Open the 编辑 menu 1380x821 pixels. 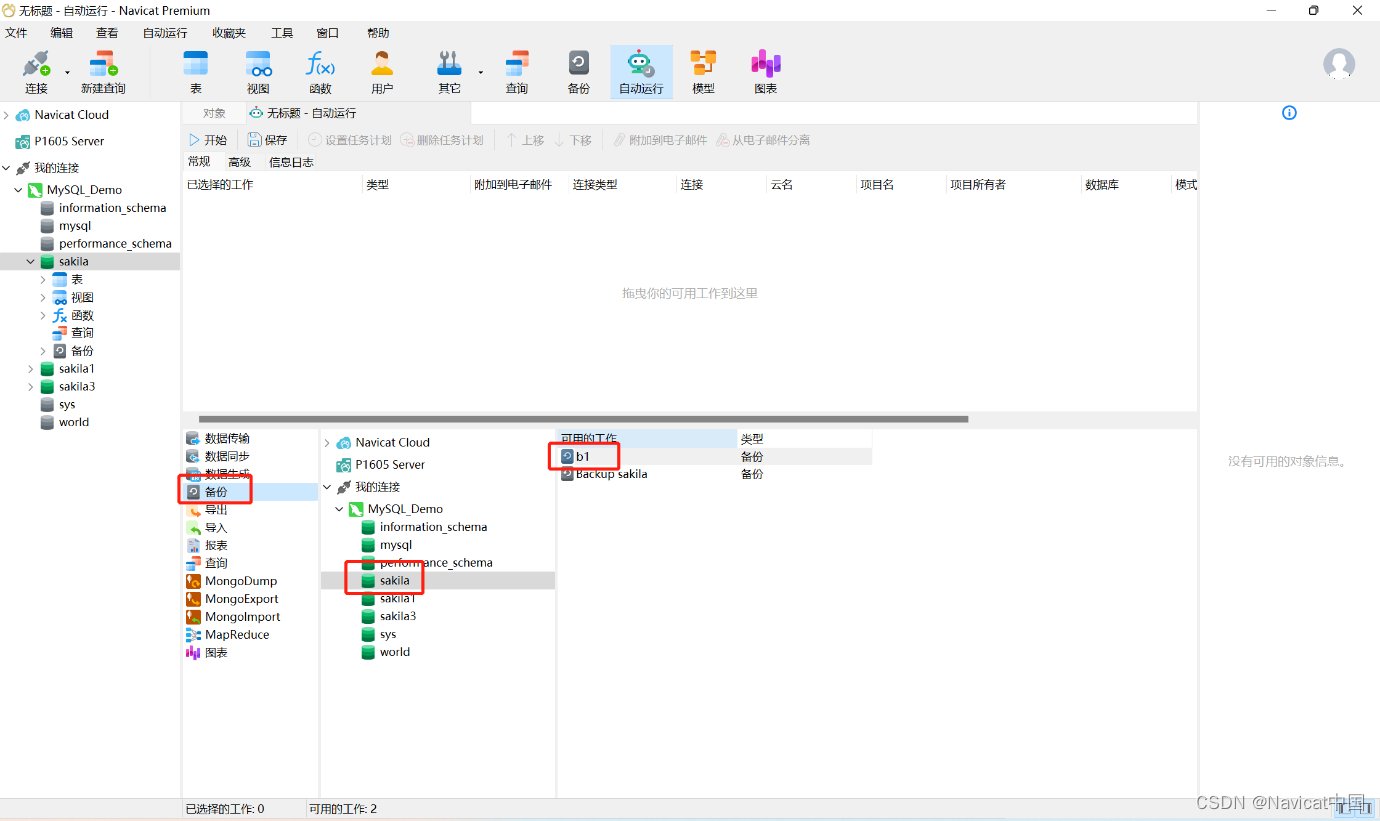click(62, 33)
